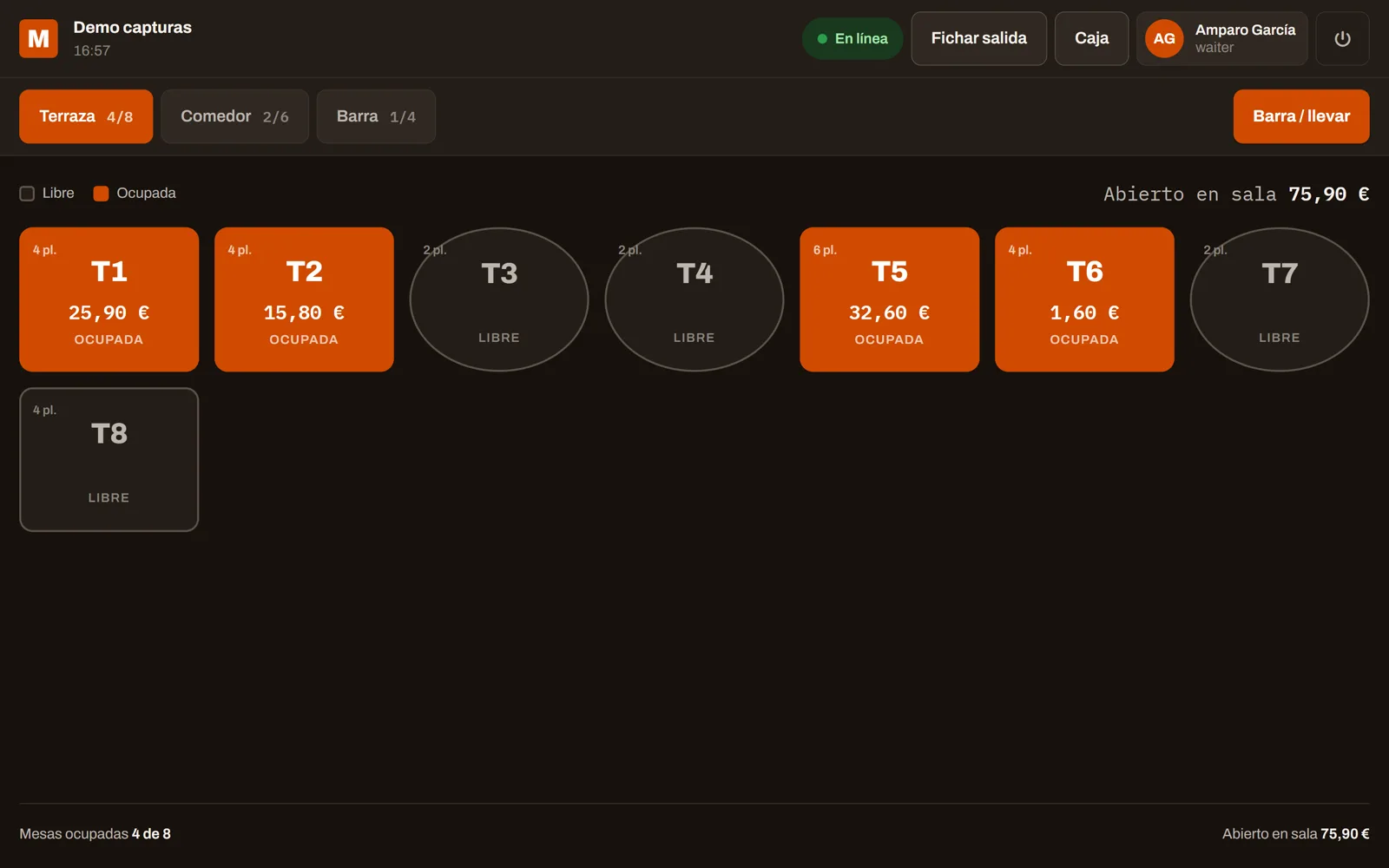Click the orange Ocupada legend swatch

click(x=101, y=194)
